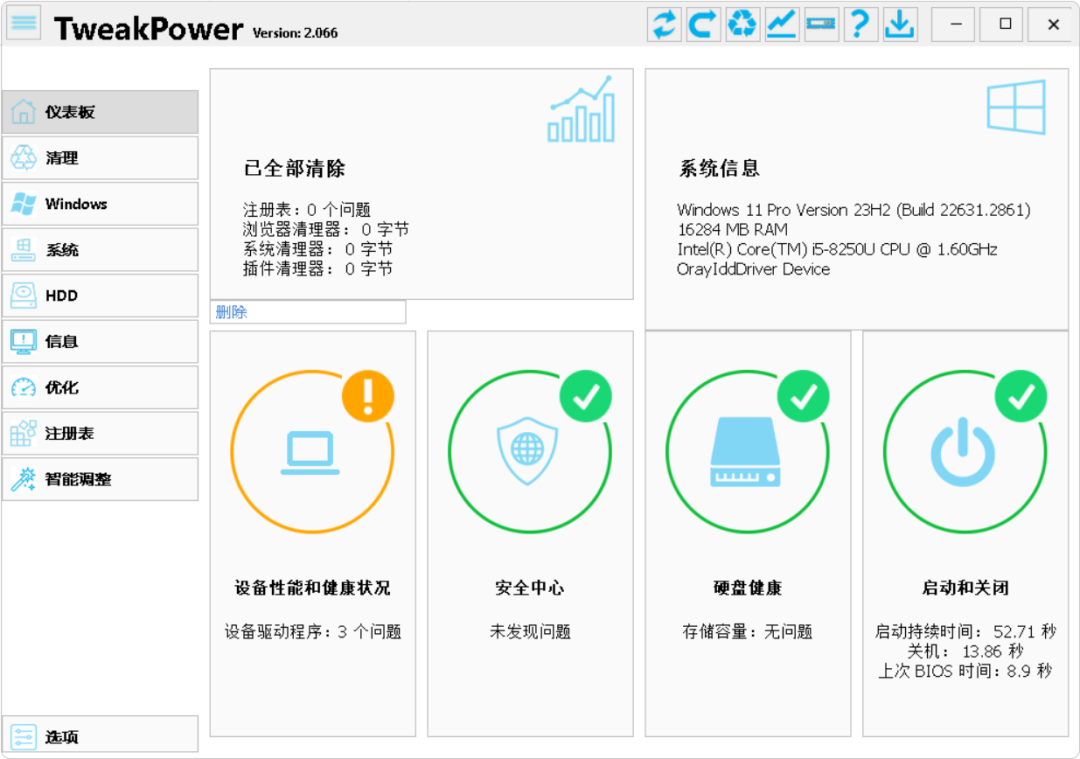Viewport: 1080px width, 759px height.
Task: Click the 未发现问题 text
Action: [530, 632]
